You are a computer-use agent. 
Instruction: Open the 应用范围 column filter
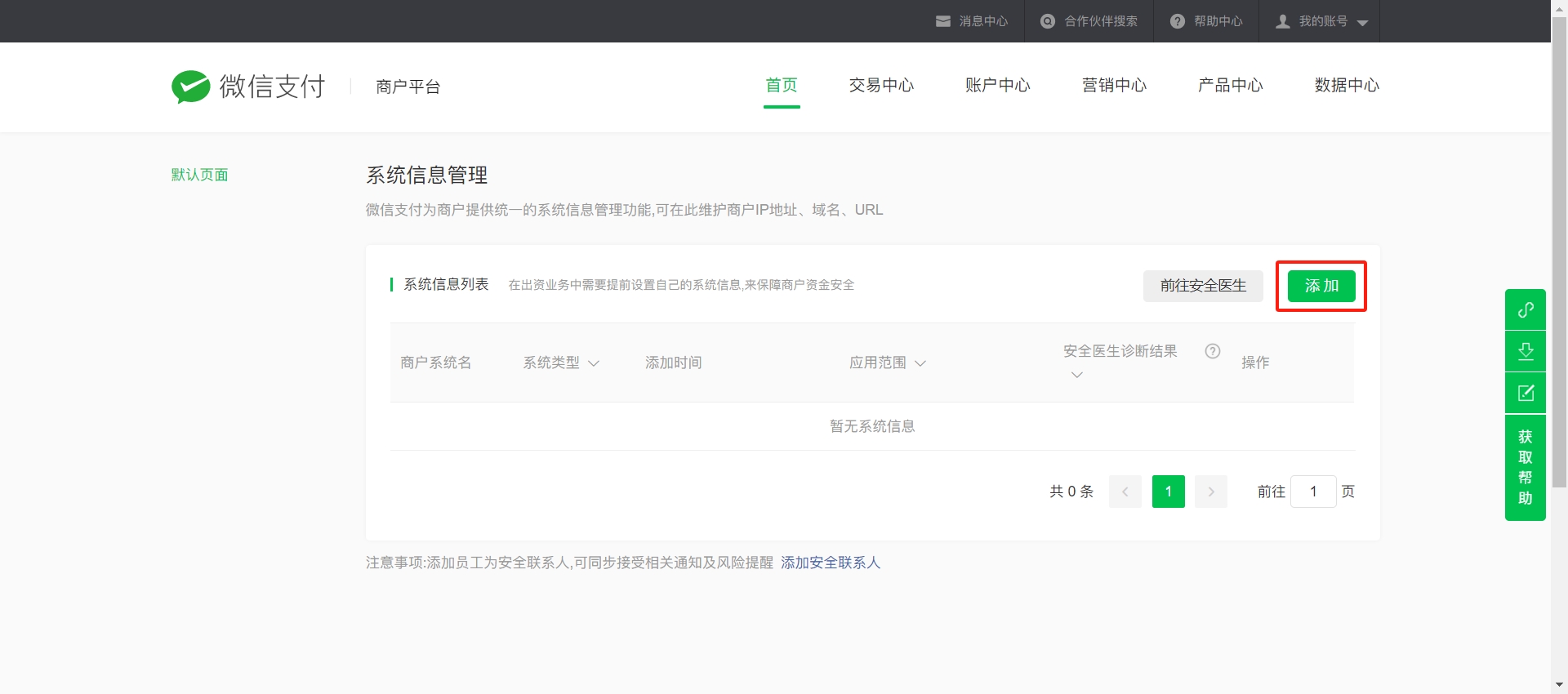point(920,363)
